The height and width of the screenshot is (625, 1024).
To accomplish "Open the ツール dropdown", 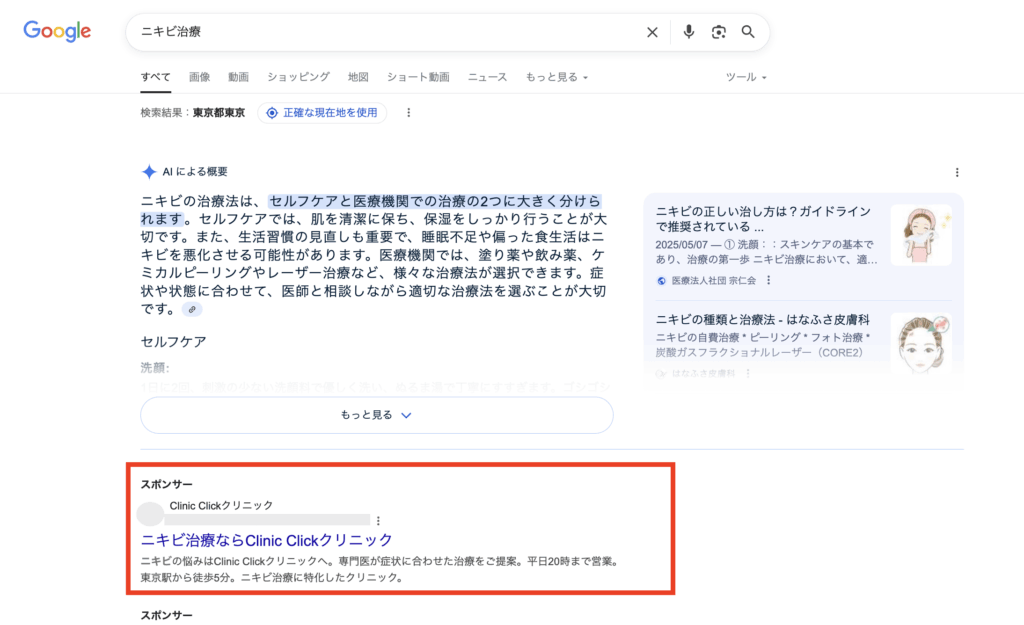I will click(746, 77).
